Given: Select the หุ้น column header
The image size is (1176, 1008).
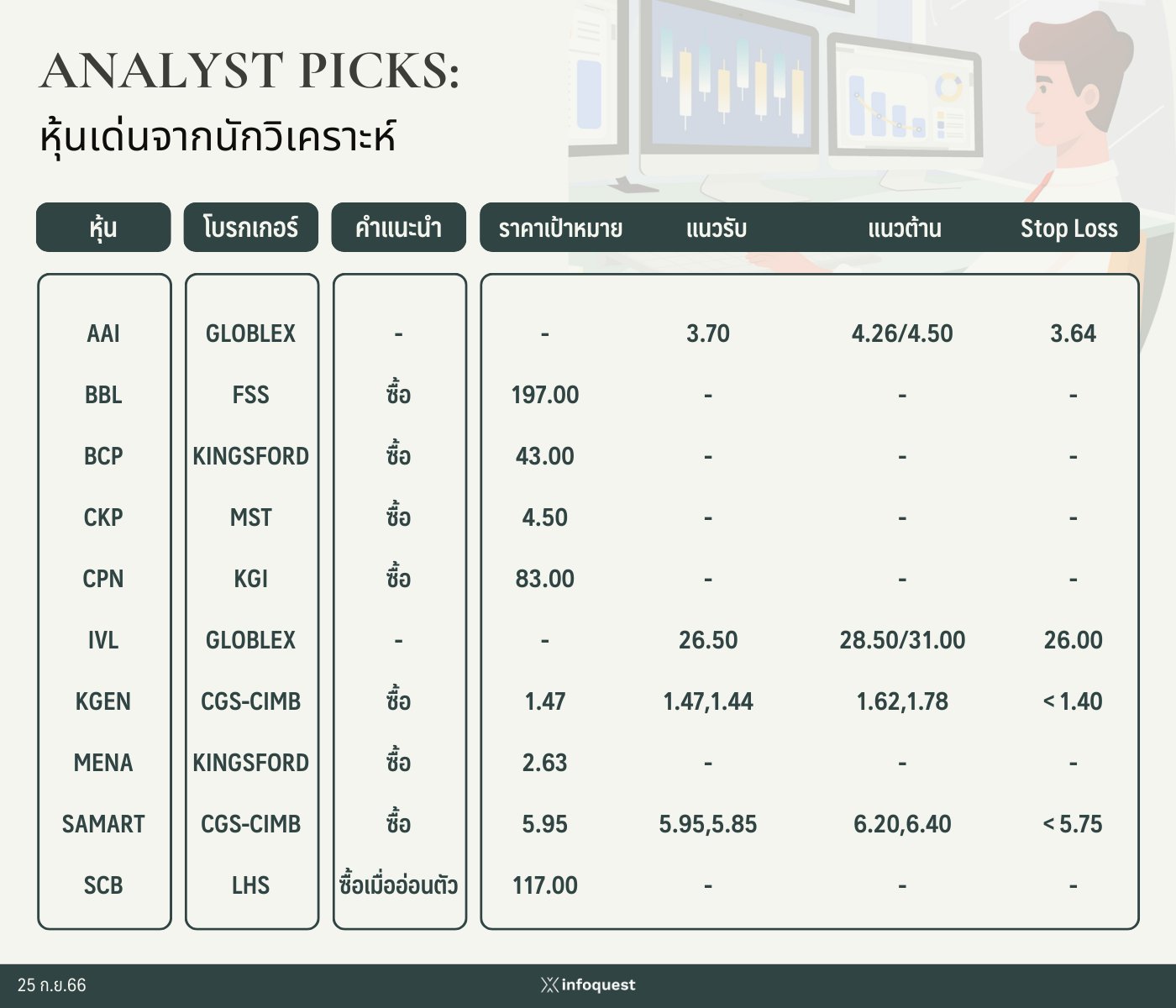Looking at the screenshot, I should (x=103, y=228).
